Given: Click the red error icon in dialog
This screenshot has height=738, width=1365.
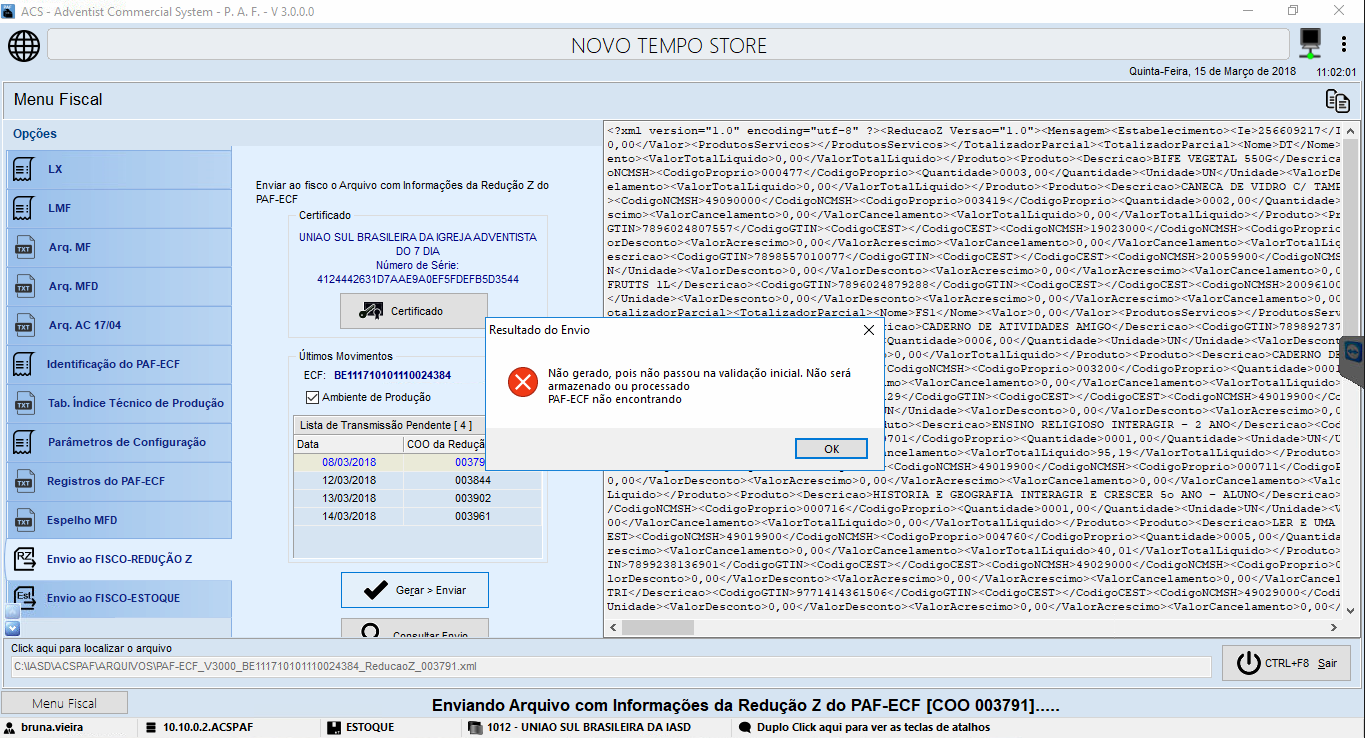Looking at the screenshot, I should [521, 382].
